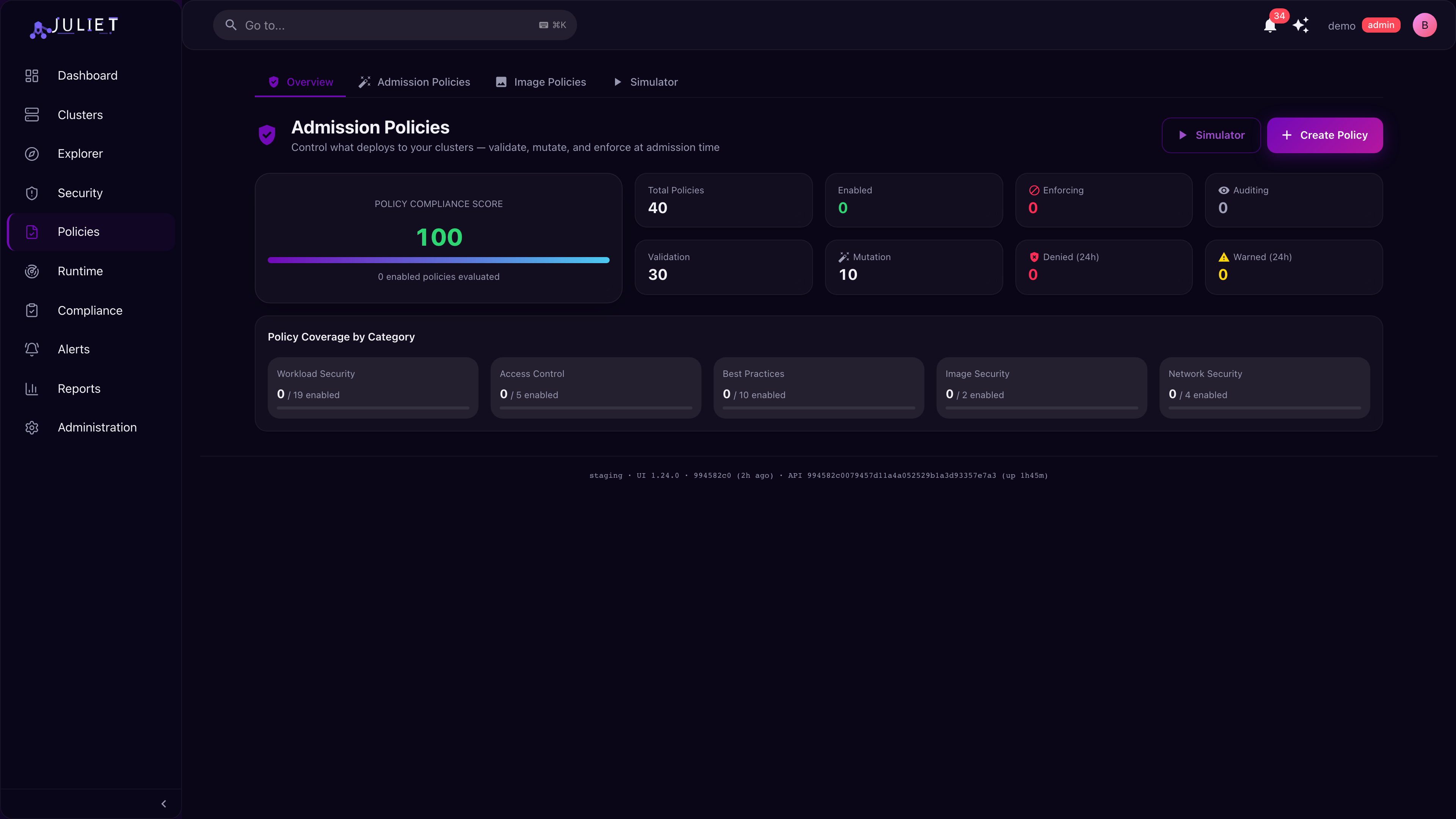
Task: Open the Dashboard from the sidebar
Action: tap(87, 75)
